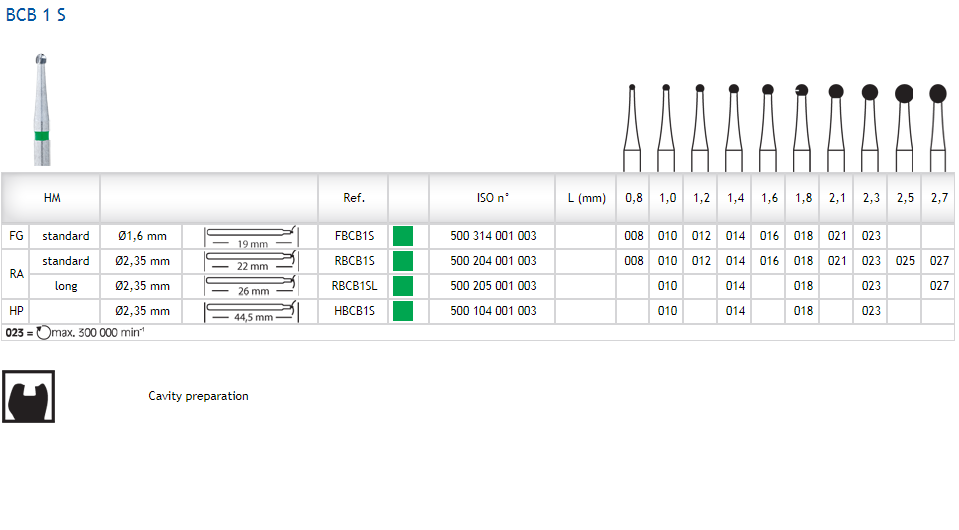Click the bur silhouette above the 0,8 column

632,129
